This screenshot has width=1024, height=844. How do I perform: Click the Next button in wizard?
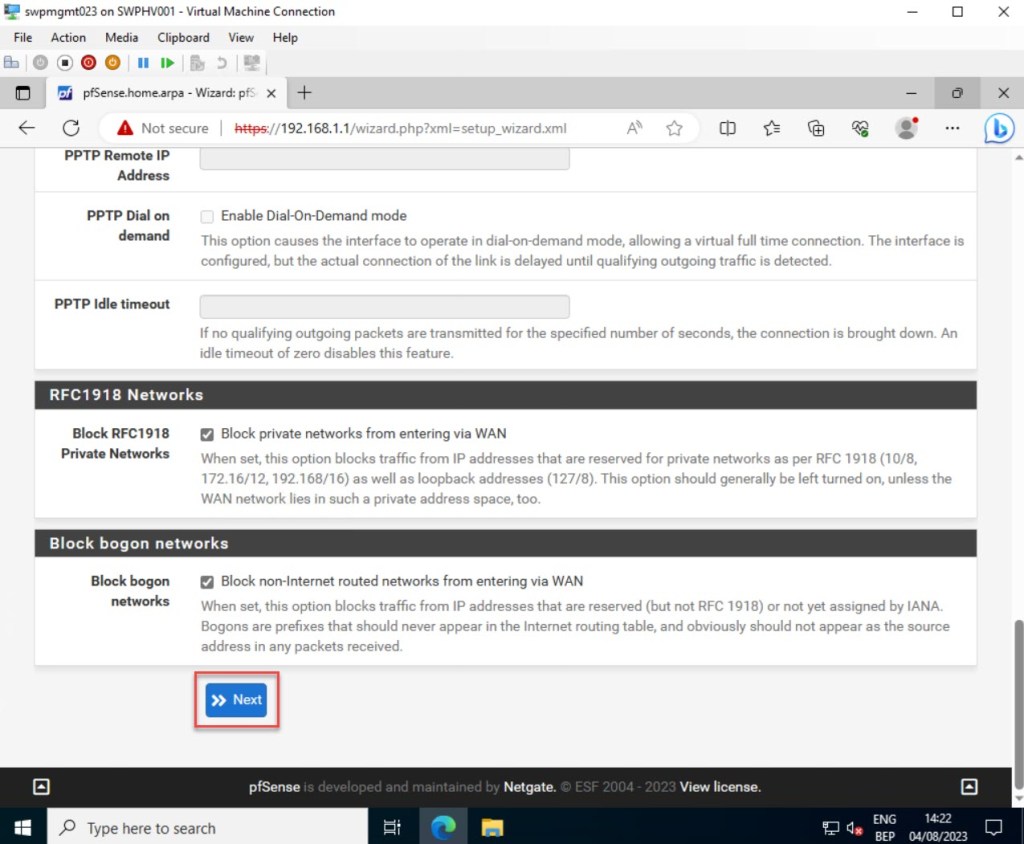tap(237, 700)
